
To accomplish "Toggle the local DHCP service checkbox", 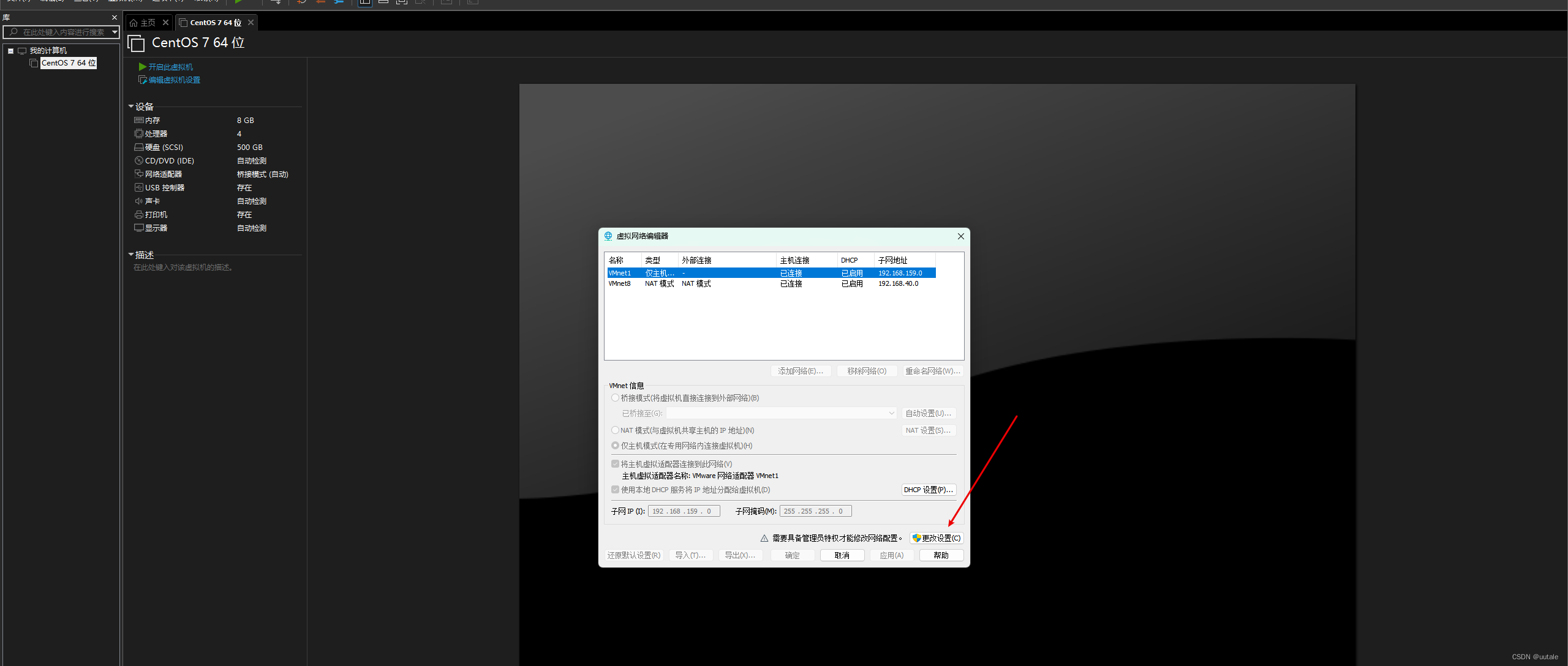I will 615,490.
